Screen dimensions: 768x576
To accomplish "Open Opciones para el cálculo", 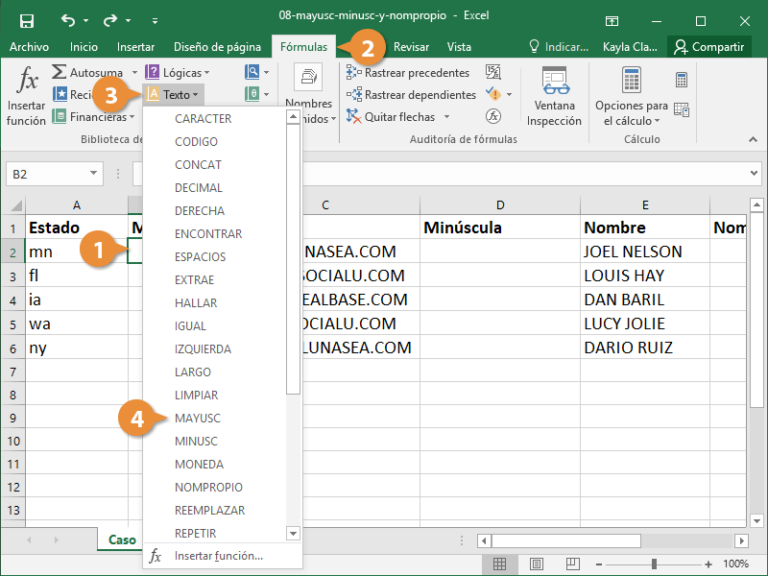I will point(631,96).
